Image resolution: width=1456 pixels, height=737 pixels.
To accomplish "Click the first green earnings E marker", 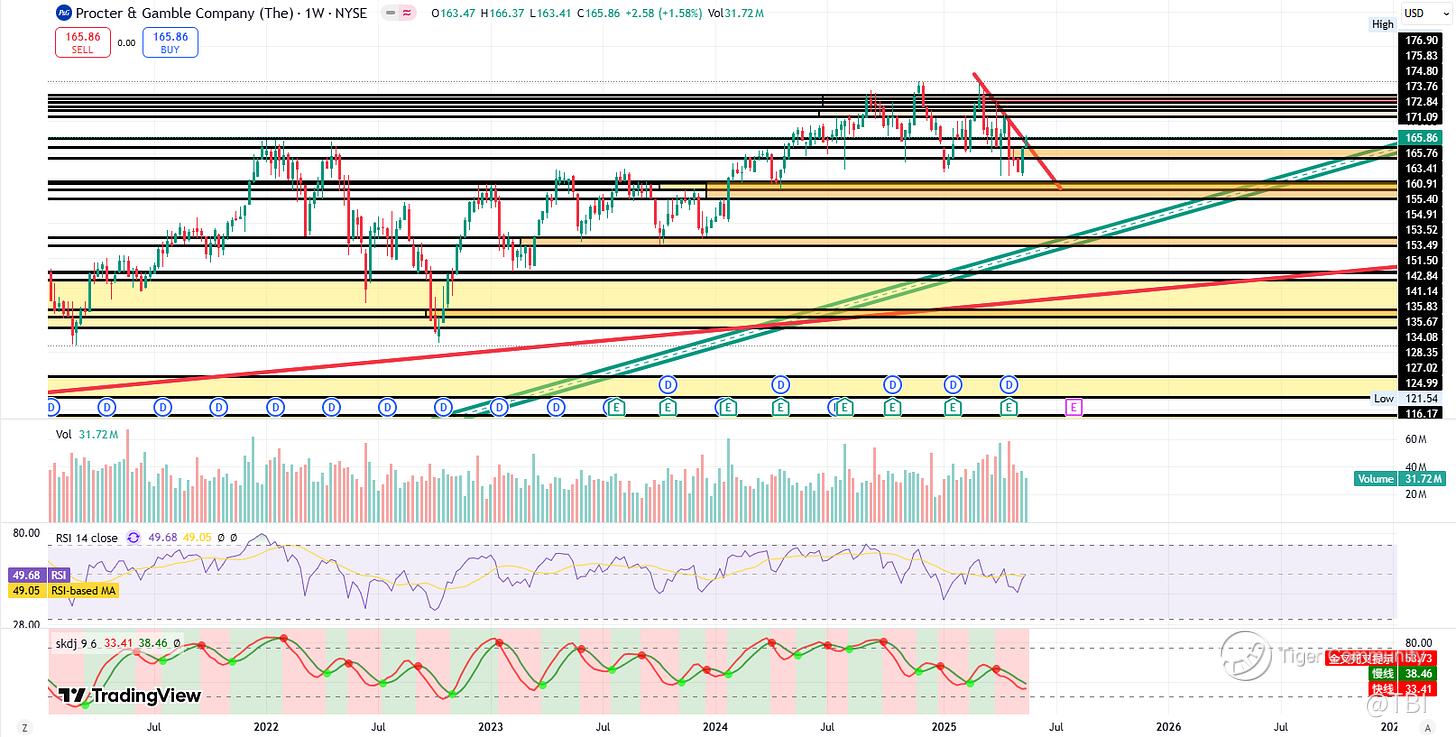I will click(x=617, y=407).
